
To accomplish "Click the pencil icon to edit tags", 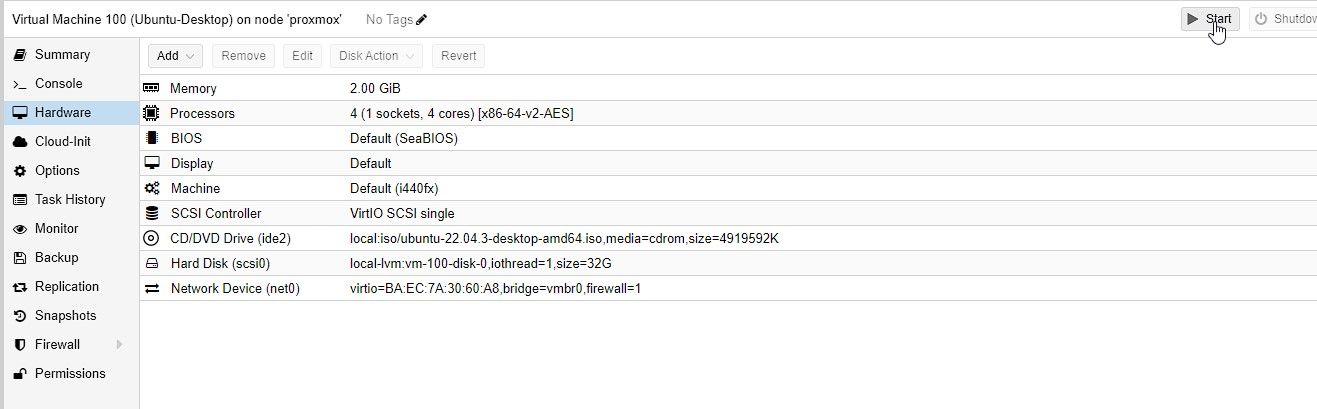I will pos(421,19).
